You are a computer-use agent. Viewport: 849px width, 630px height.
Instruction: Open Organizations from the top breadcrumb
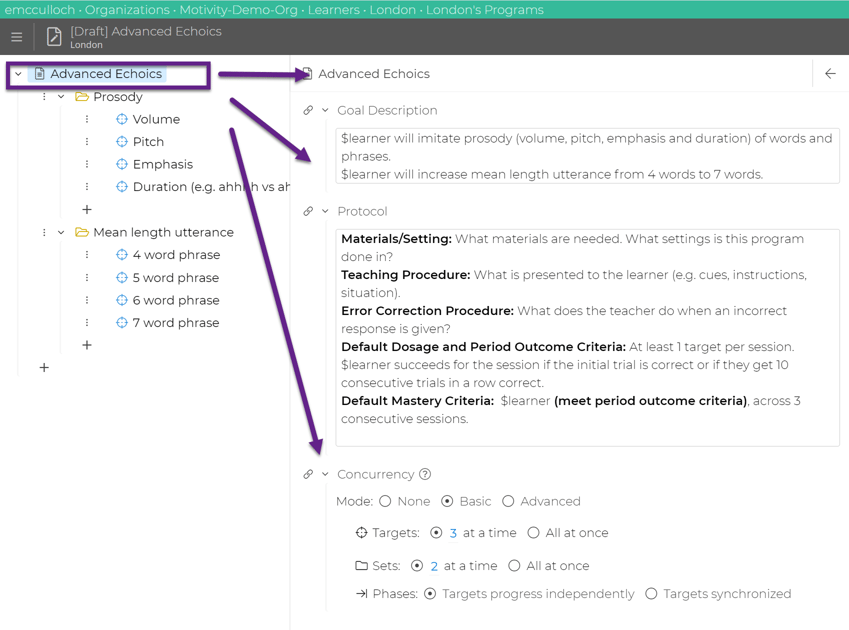pos(125,8)
